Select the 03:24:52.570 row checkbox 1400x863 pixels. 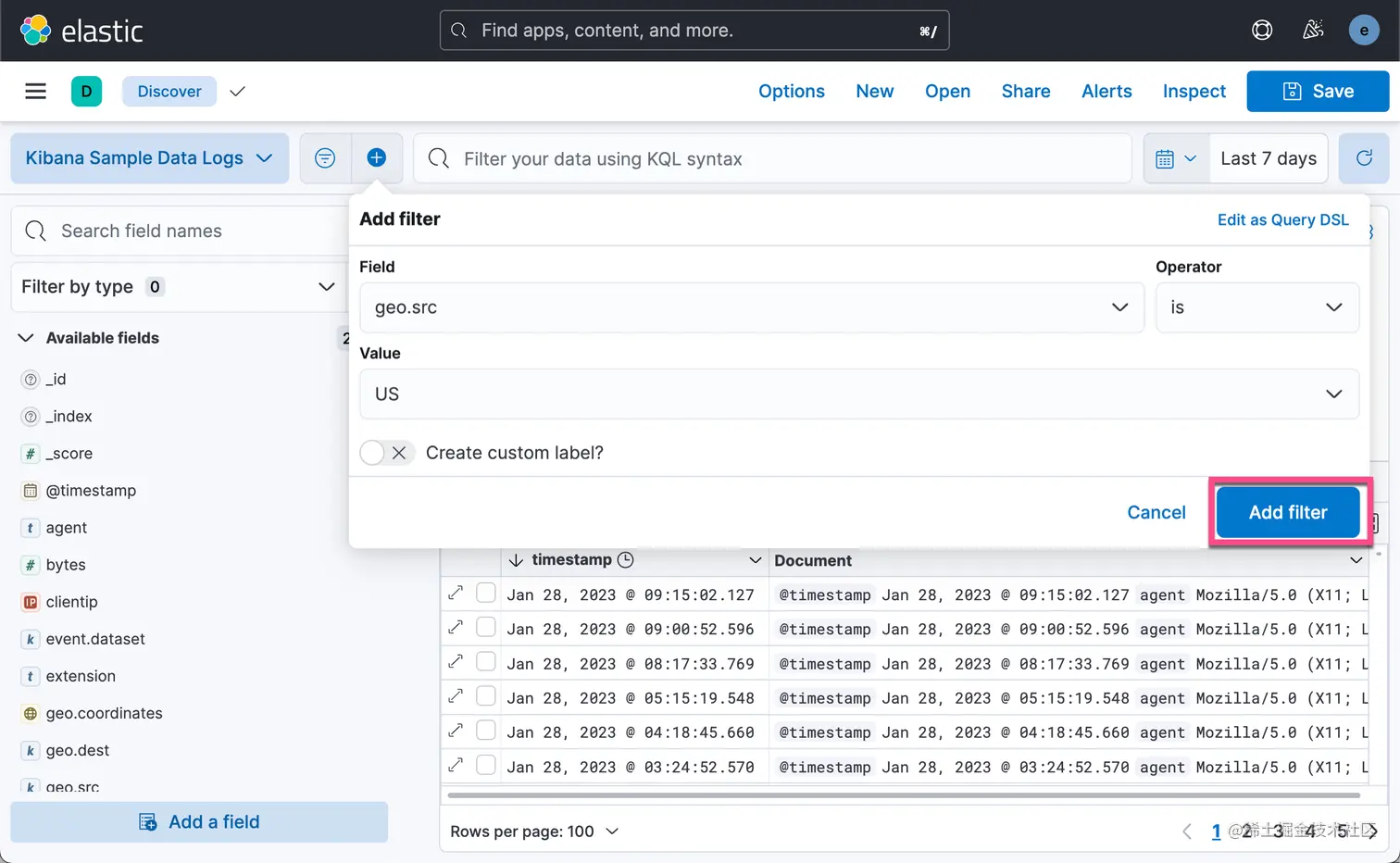[486, 765]
